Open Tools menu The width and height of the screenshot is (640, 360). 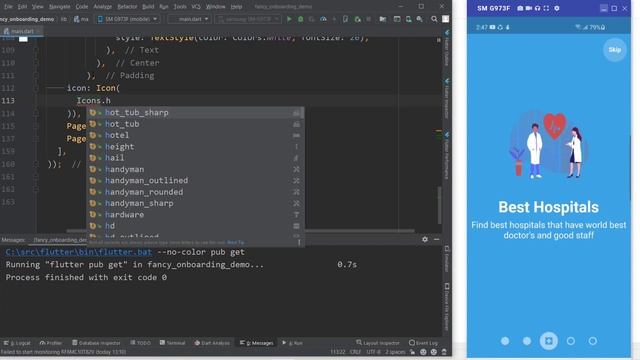(180, 7)
